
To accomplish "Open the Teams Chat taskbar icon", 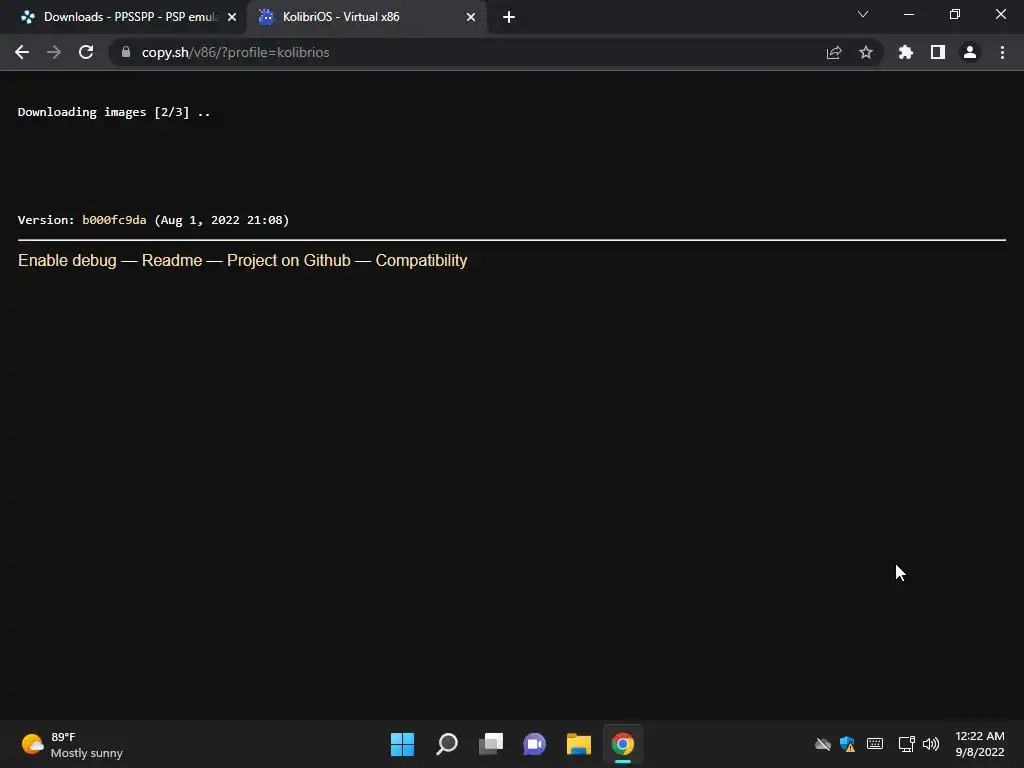I will pos(534,744).
